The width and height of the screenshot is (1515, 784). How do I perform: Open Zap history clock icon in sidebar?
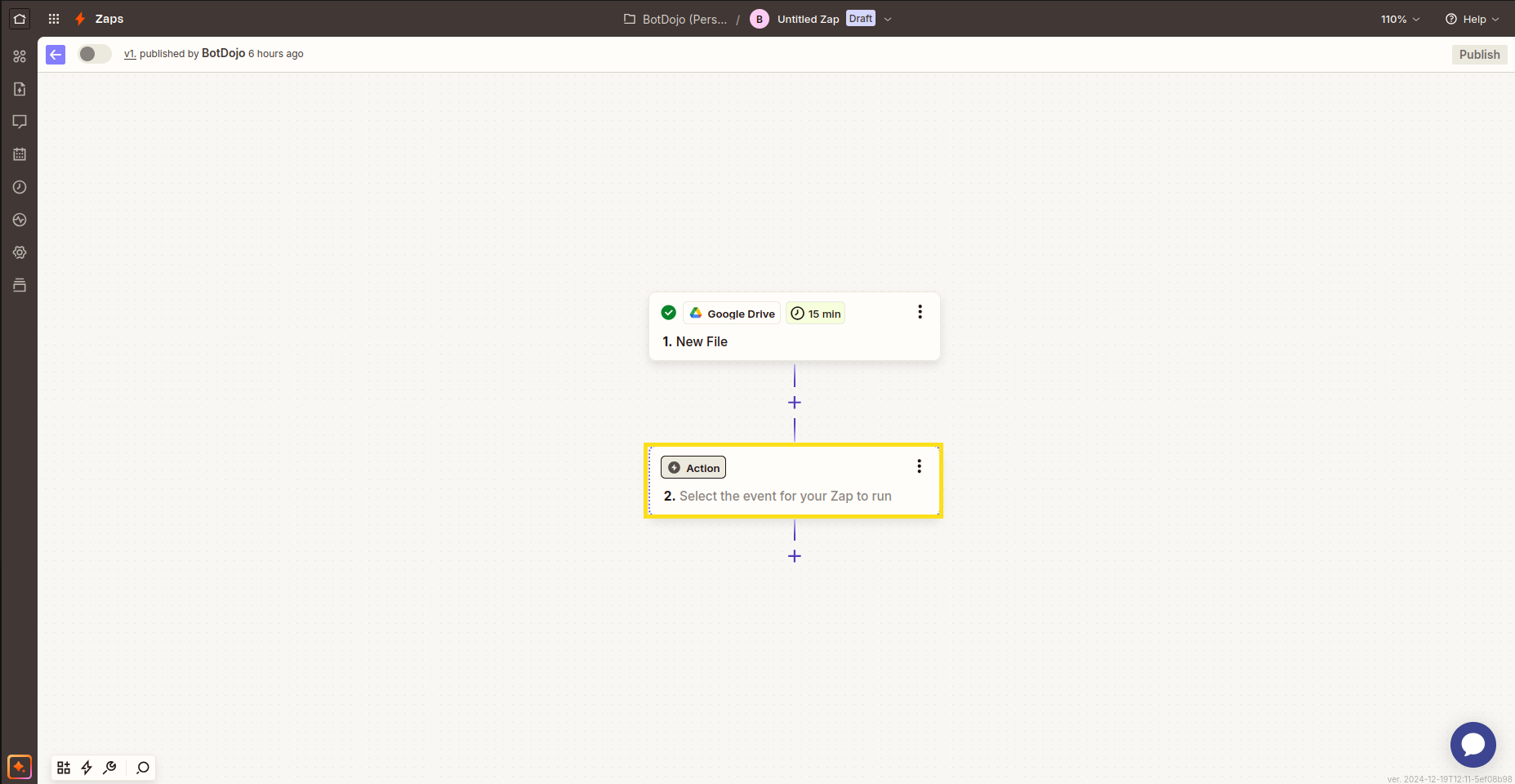20,187
